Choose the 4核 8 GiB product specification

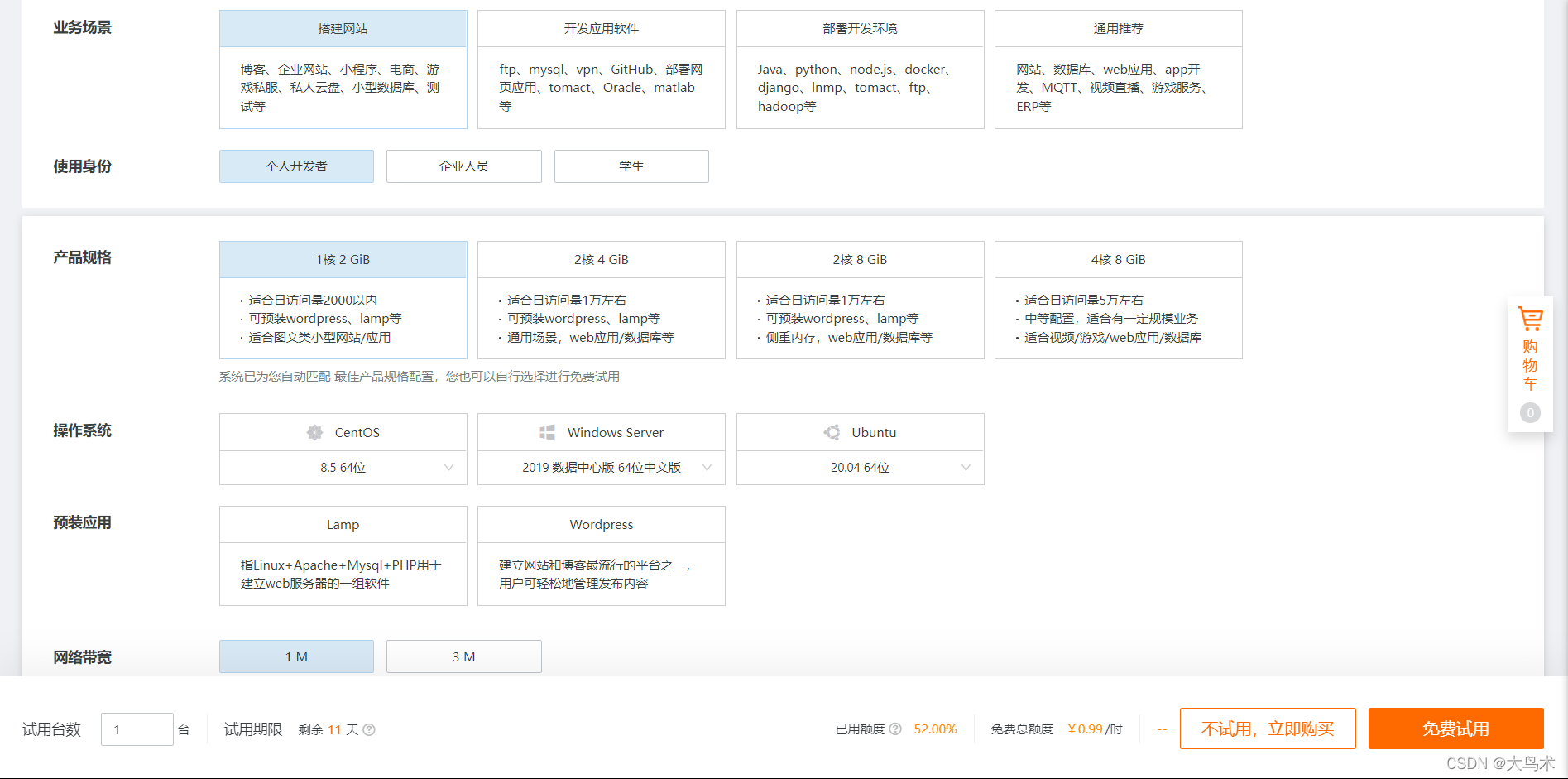coord(1118,258)
